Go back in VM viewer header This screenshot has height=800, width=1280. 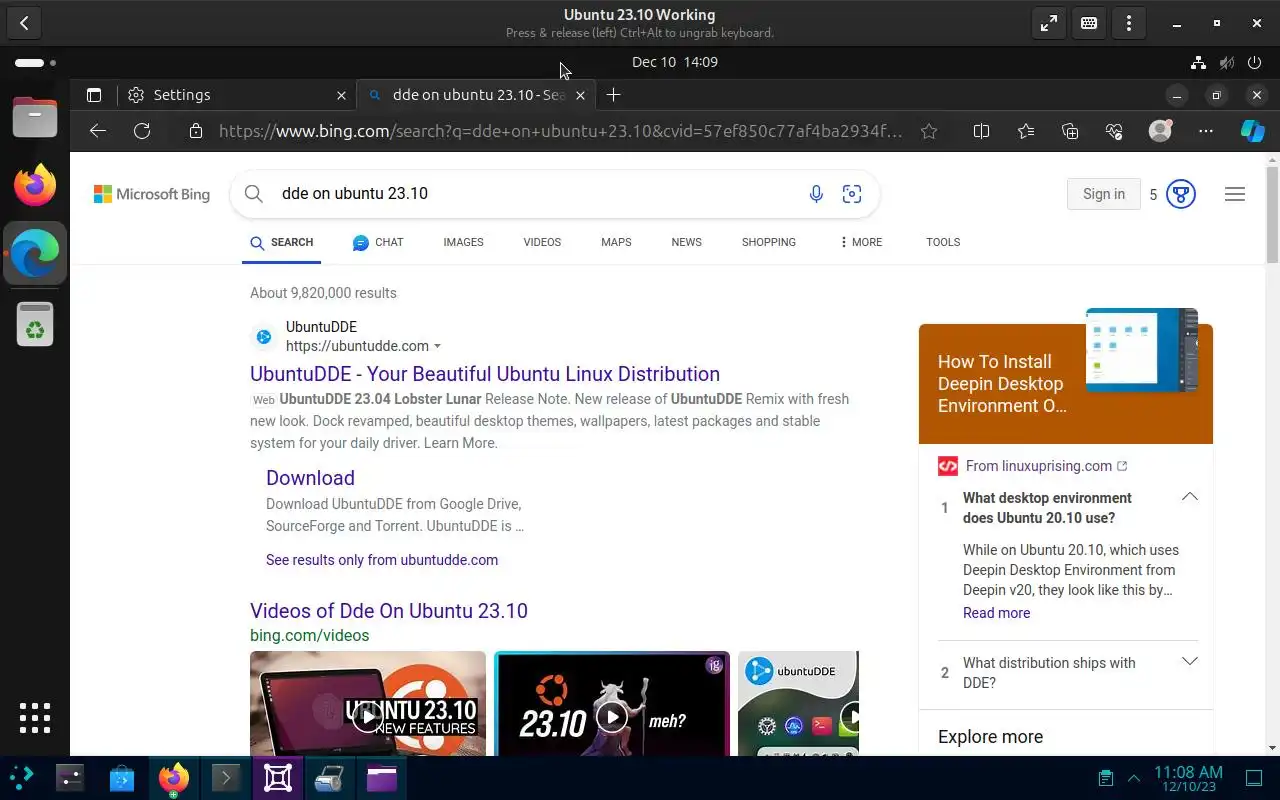(x=24, y=23)
